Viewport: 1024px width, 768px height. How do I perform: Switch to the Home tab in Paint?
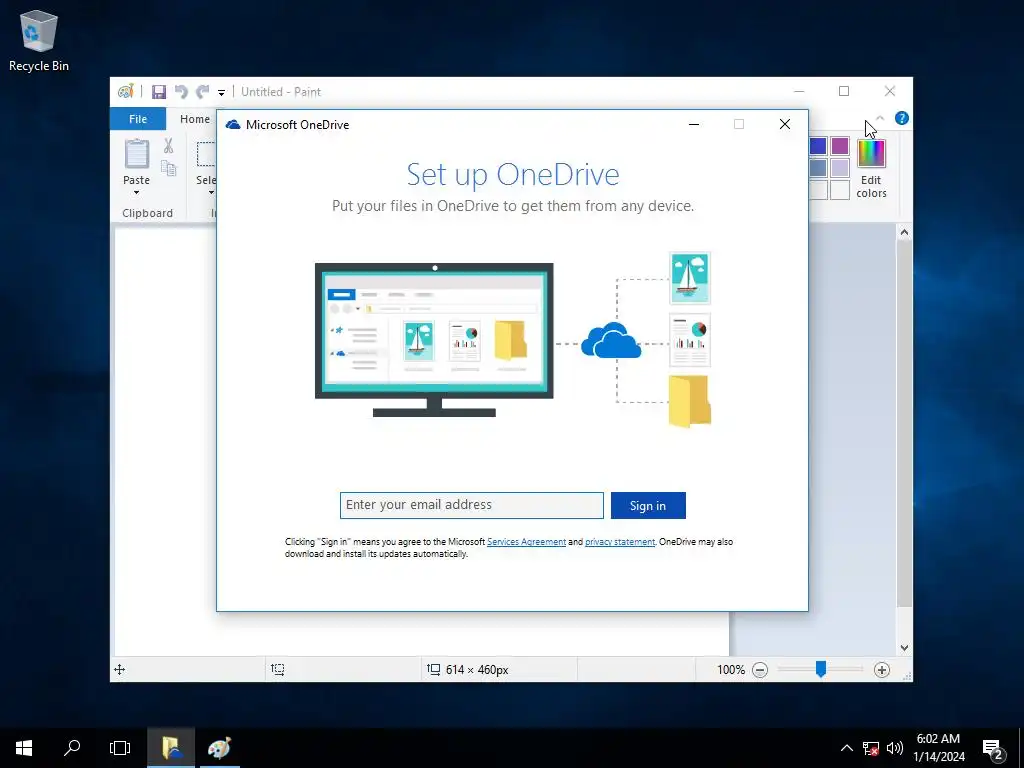(x=195, y=119)
